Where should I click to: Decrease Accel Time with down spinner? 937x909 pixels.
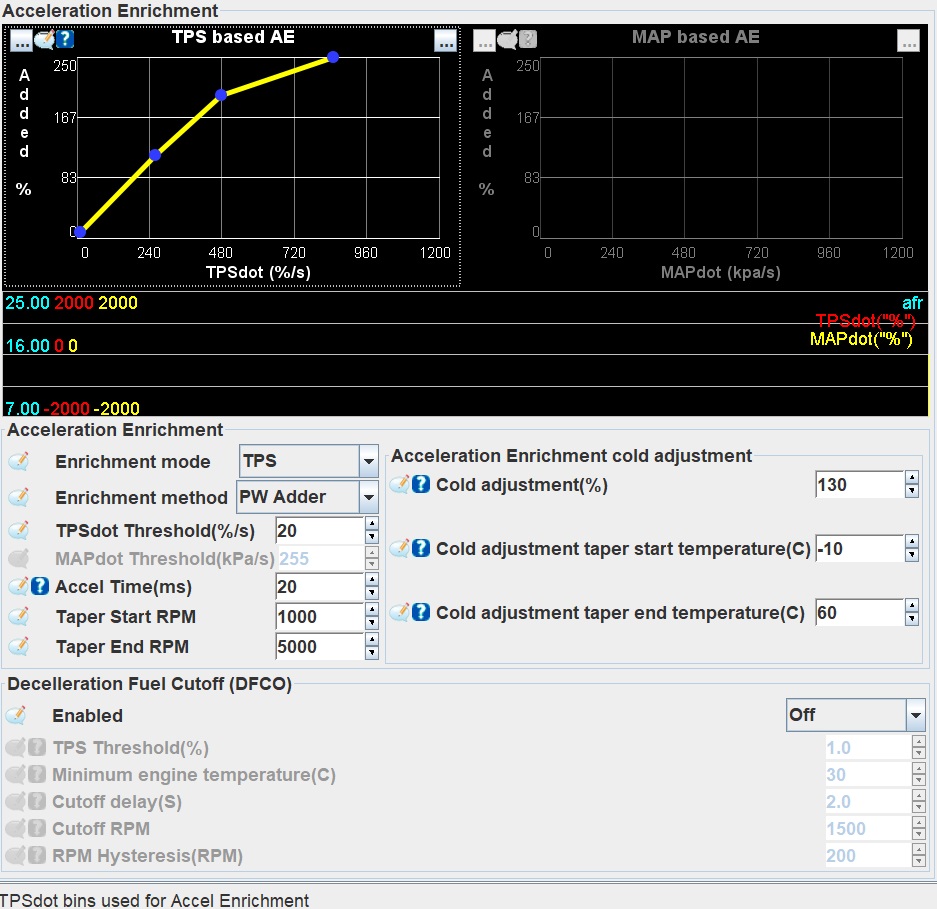coord(372,593)
